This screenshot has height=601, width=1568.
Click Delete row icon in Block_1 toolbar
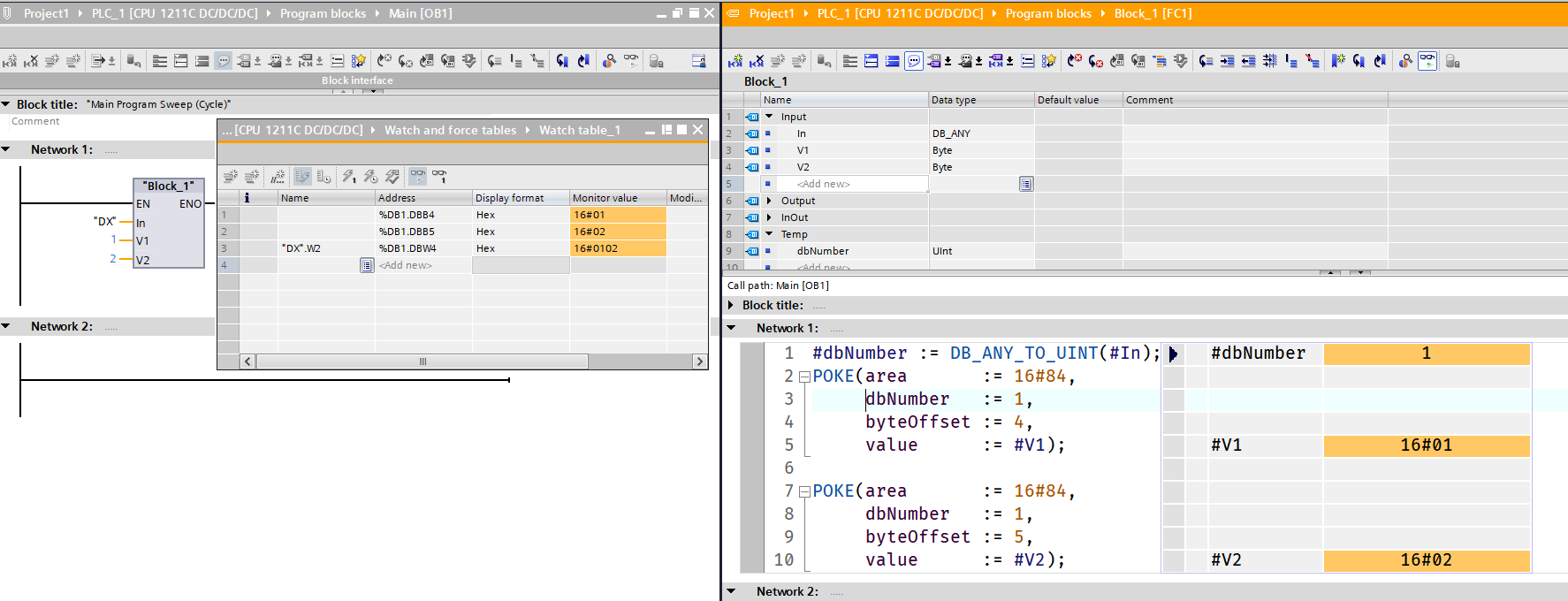pyautogui.click(x=757, y=61)
